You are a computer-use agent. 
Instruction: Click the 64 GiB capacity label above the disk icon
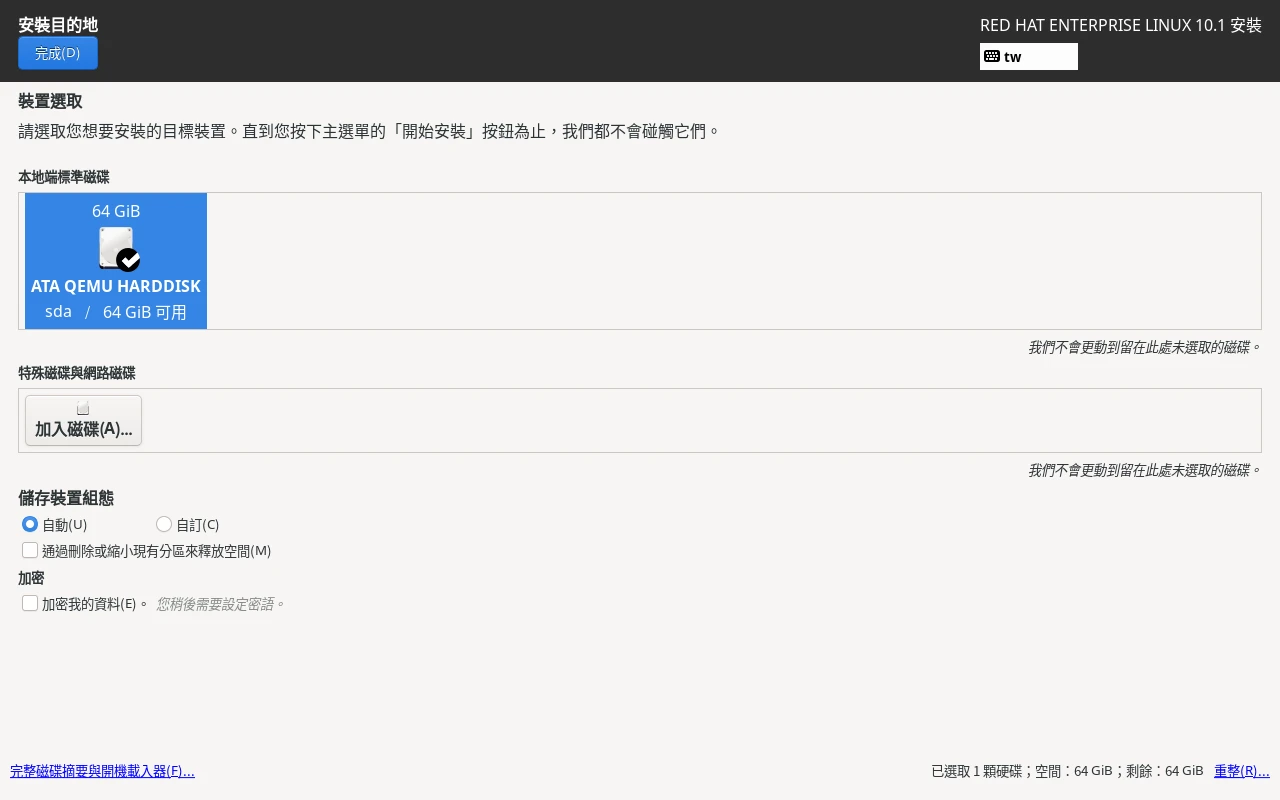point(116,211)
